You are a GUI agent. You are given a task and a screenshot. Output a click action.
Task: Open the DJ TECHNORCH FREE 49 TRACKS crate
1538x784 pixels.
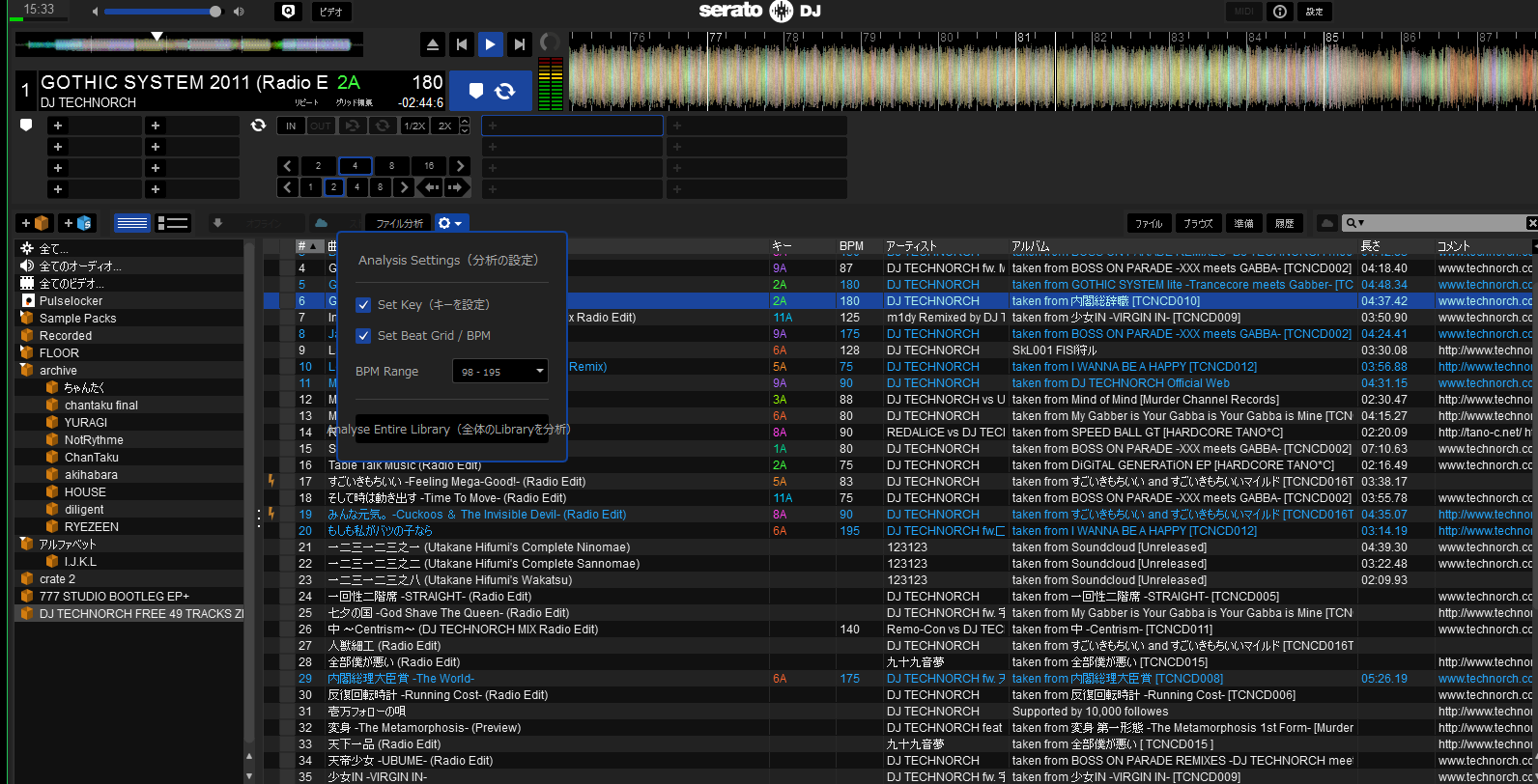click(128, 614)
